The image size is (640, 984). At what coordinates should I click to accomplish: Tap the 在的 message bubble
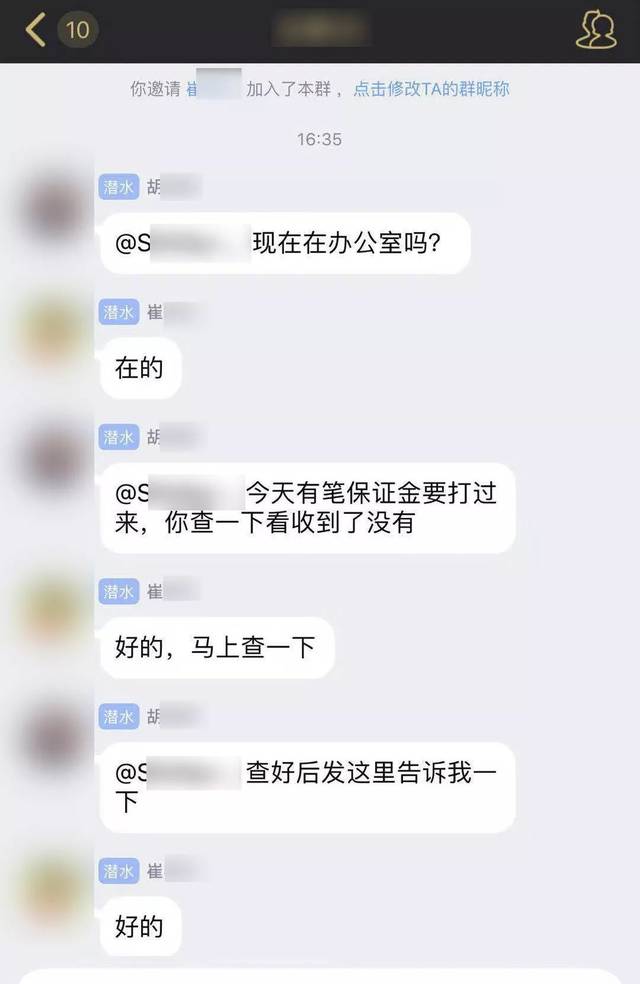141,368
